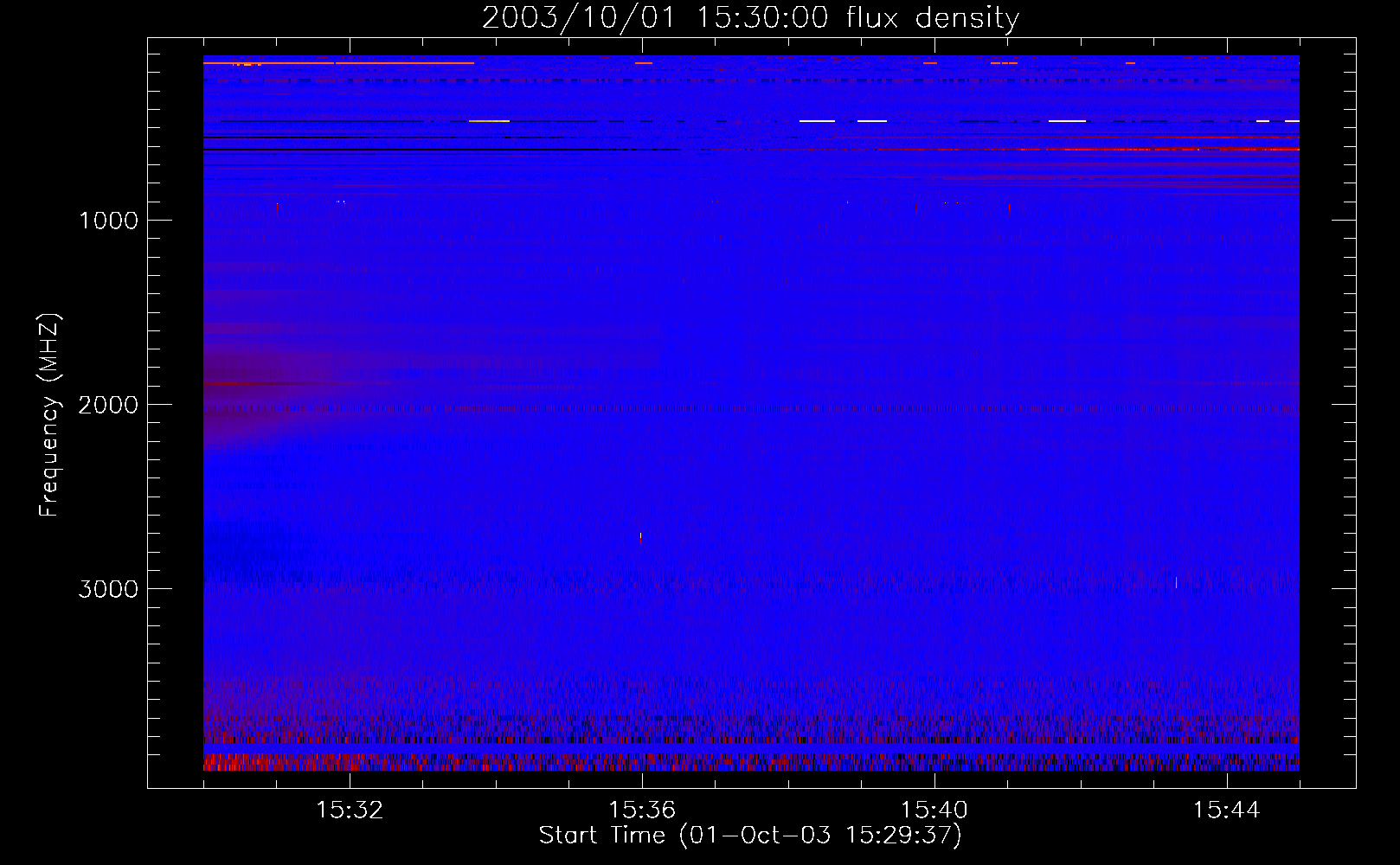Click the 3000 frequency tick label

[x=109, y=589]
